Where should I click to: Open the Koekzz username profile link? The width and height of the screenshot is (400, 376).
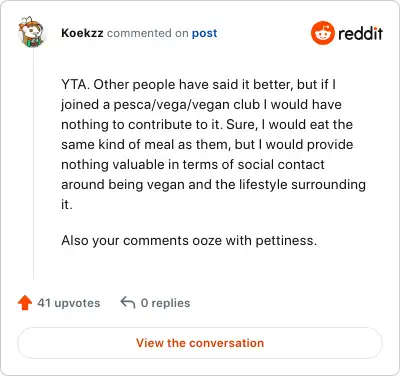click(82, 33)
